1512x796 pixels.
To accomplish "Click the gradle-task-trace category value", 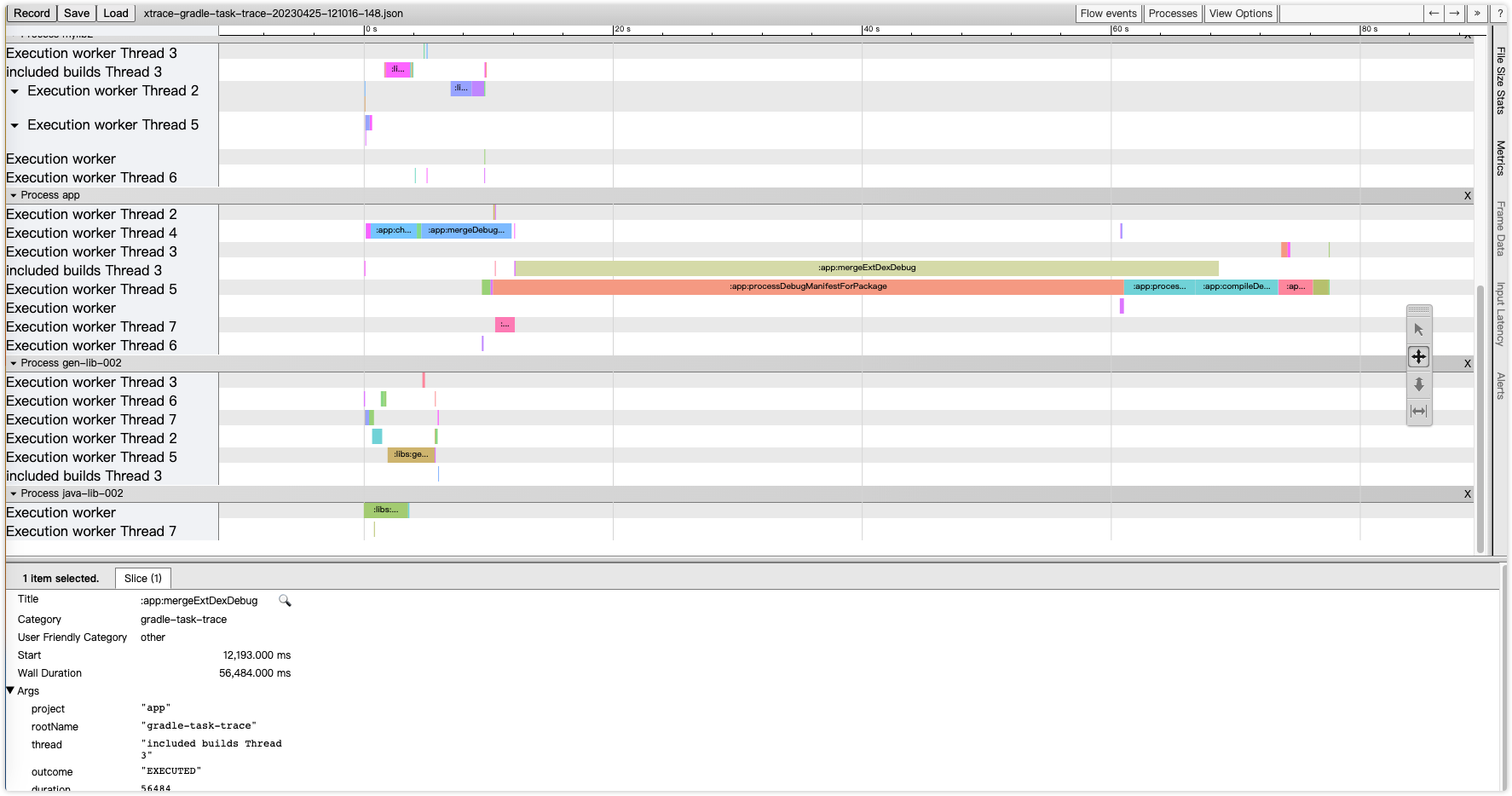I will pyautogui.click(x=183, y=620).
